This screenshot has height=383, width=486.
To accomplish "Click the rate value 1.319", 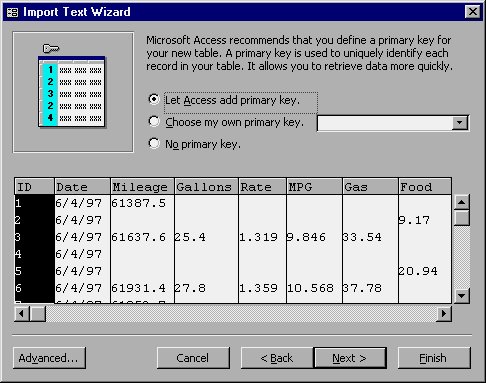I will tap(259, 237).
